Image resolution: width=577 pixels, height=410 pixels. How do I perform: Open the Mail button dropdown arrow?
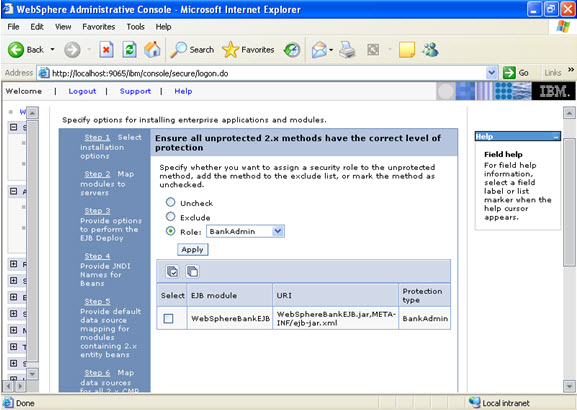pyautogui.click(x=331, y=50)
